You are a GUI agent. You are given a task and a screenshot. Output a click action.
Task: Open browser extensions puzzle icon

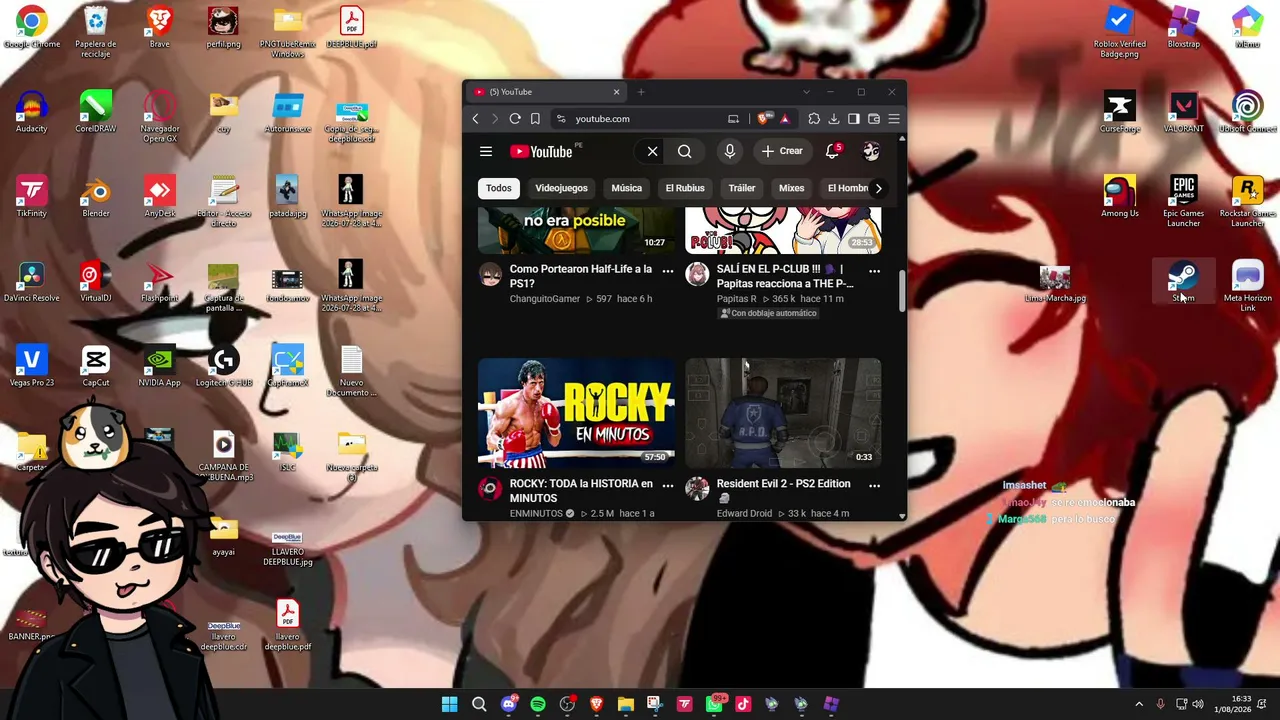[814, 119]
